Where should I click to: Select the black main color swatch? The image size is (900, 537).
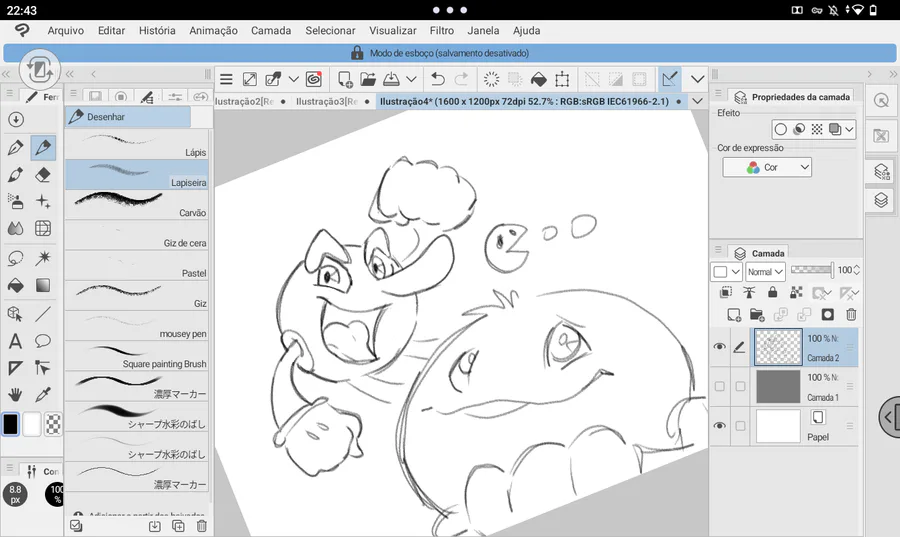click(x=10, y=425)
